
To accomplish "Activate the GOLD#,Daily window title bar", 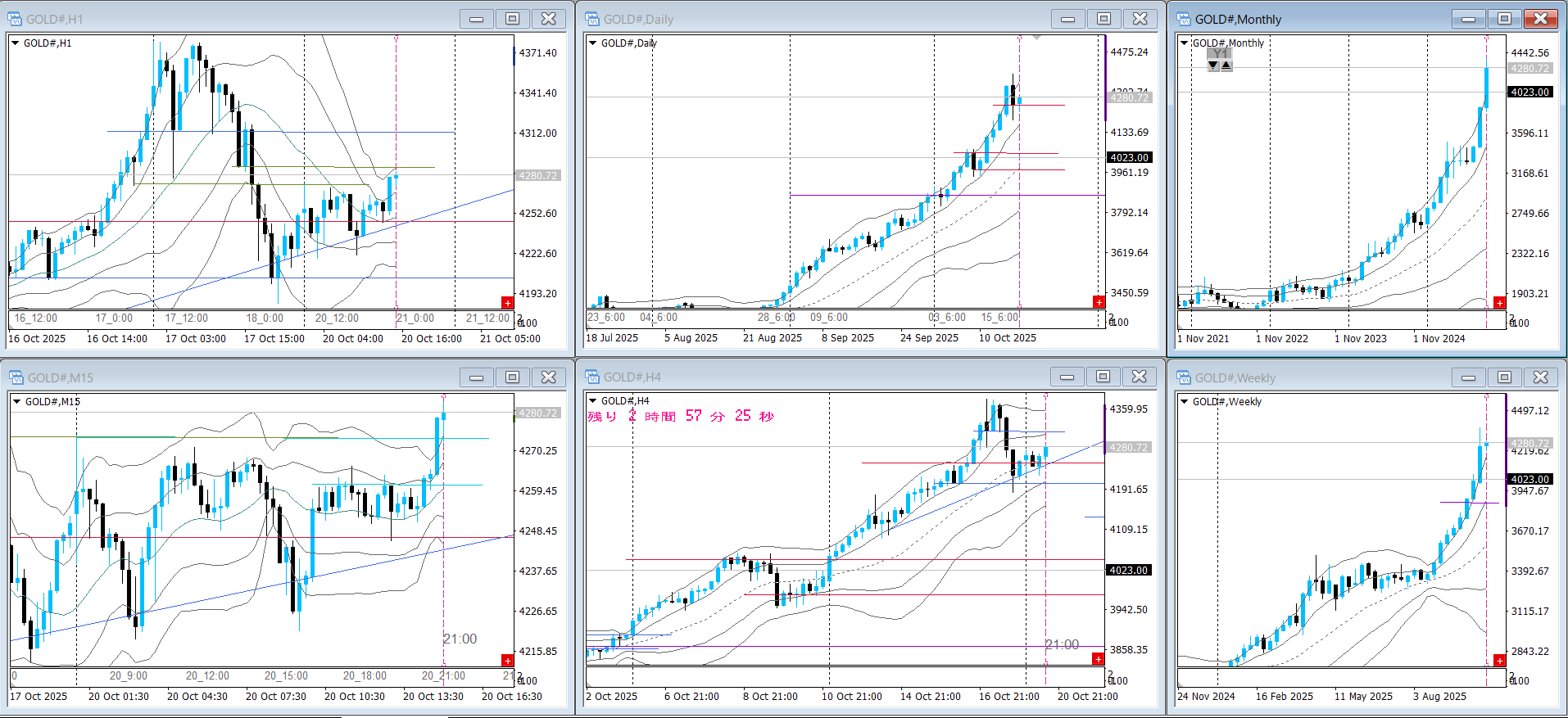I will [819, 19].
